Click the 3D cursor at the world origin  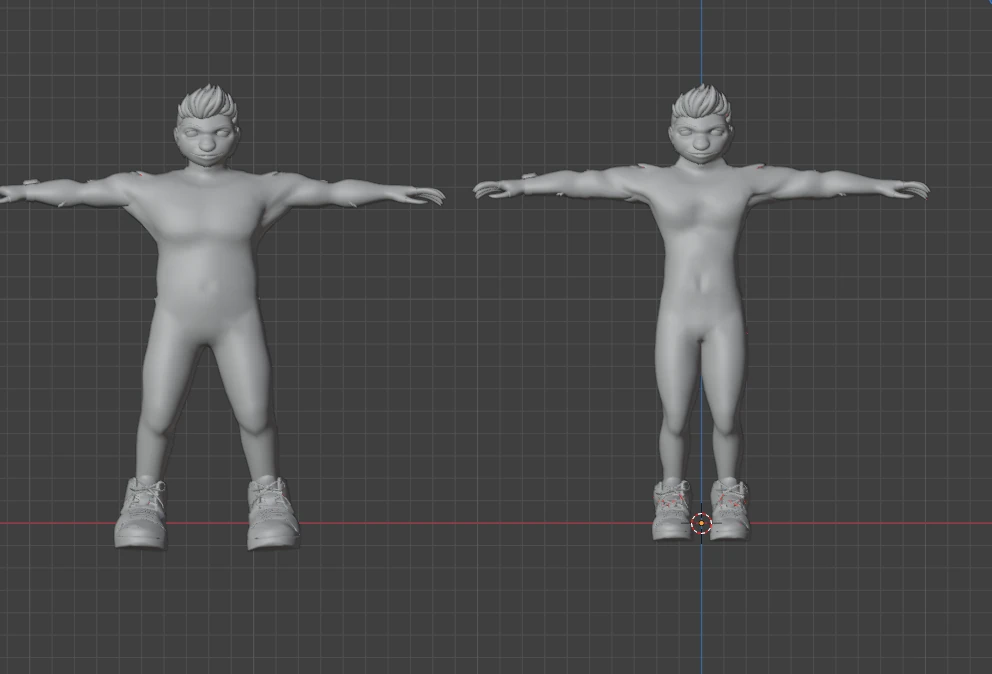click(700, 521)
